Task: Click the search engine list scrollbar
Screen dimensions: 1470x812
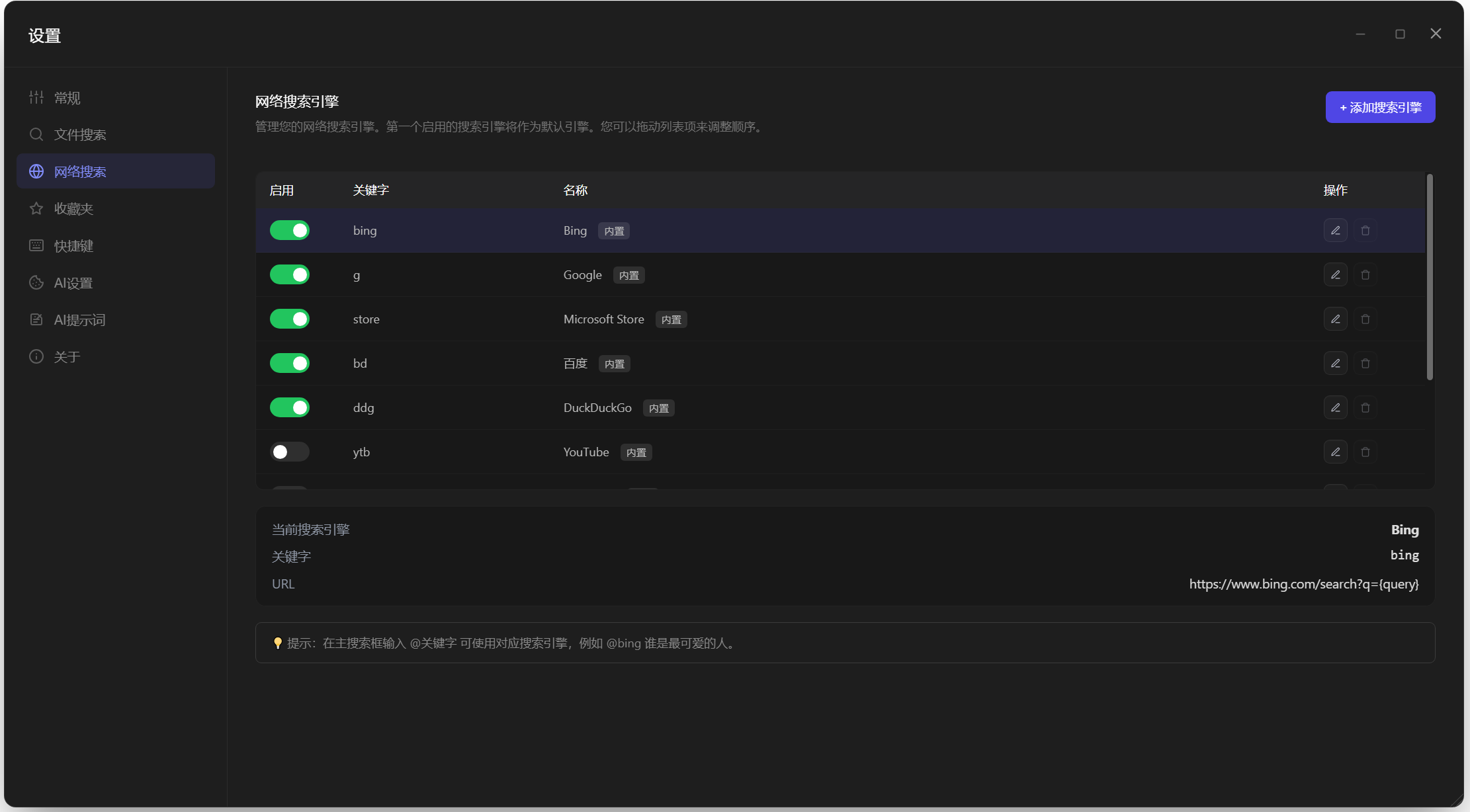Action: pyautogui.click(x=1430, y=277)
